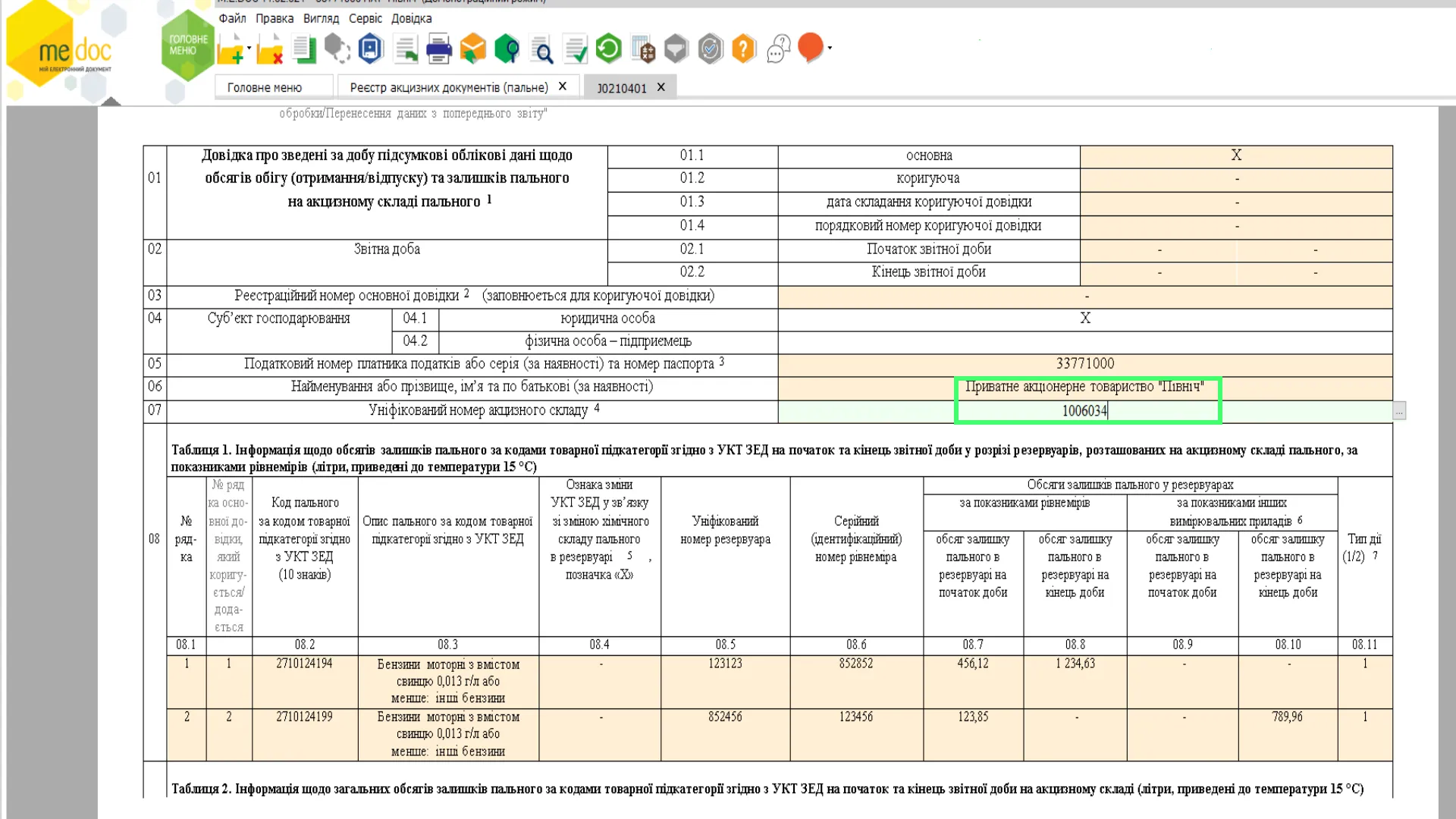Viewport: 1456px width, 819px height.
Task: Click volume cell 789,96 in row 2
Action: click(1288, 735)
